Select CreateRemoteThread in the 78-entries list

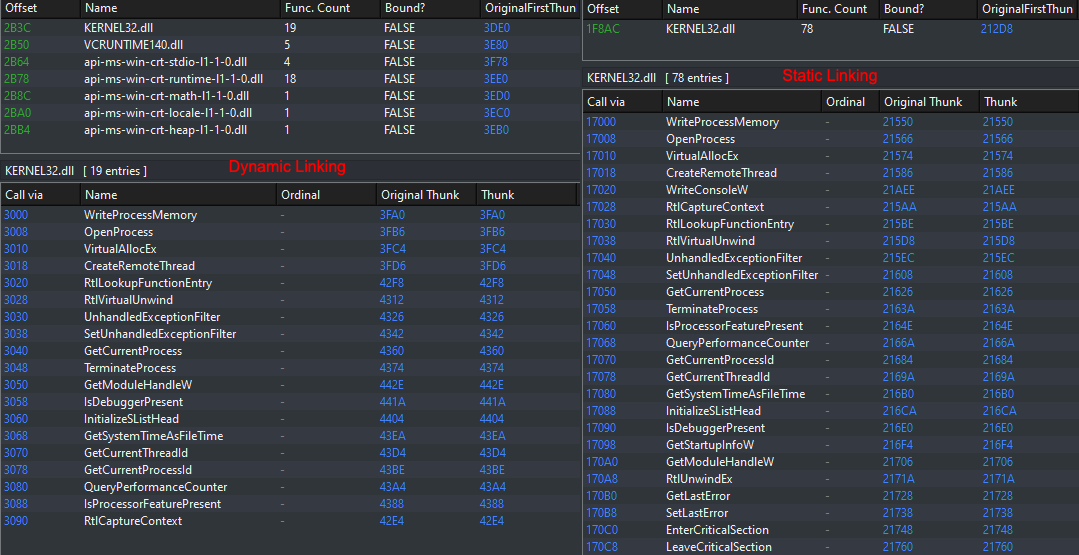click(721, 173)
